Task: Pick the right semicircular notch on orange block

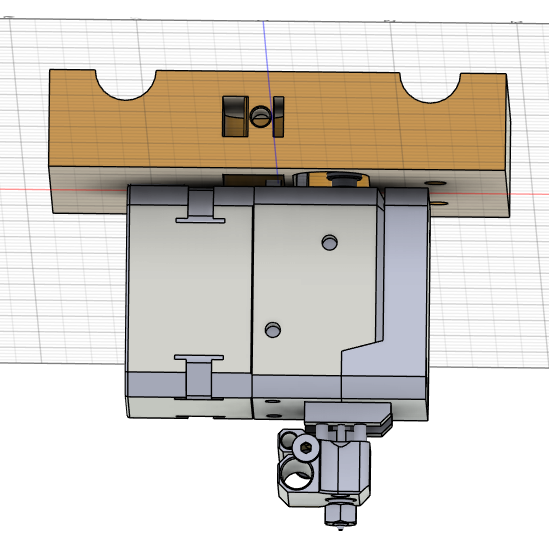Action: click(430, 88)
